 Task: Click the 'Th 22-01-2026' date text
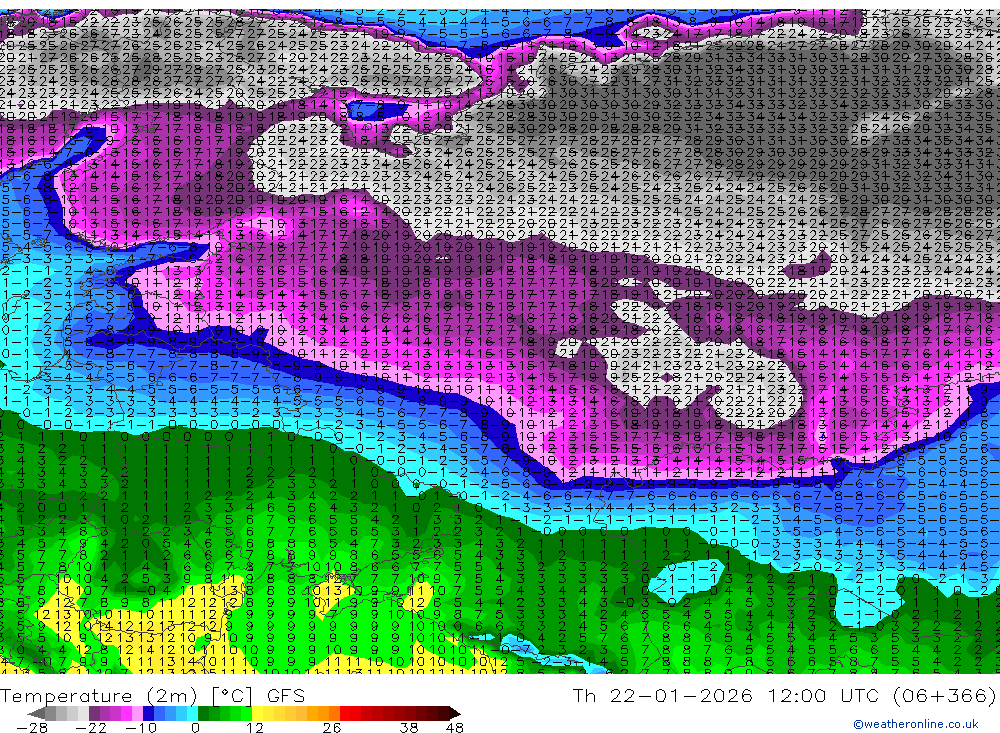(x=662, y=695)
